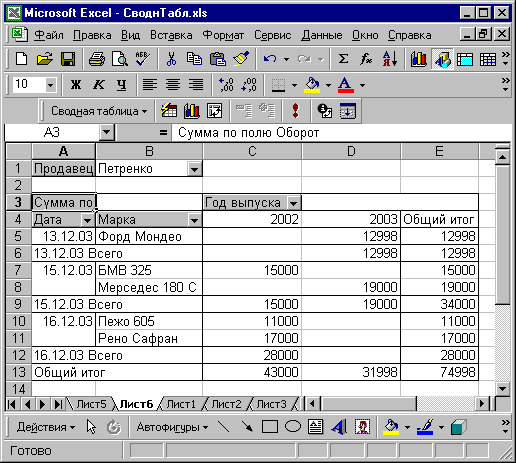Open the Петренко seller filter dropdown
Screen dimensions: 516x463
click(x=194, y=169)
